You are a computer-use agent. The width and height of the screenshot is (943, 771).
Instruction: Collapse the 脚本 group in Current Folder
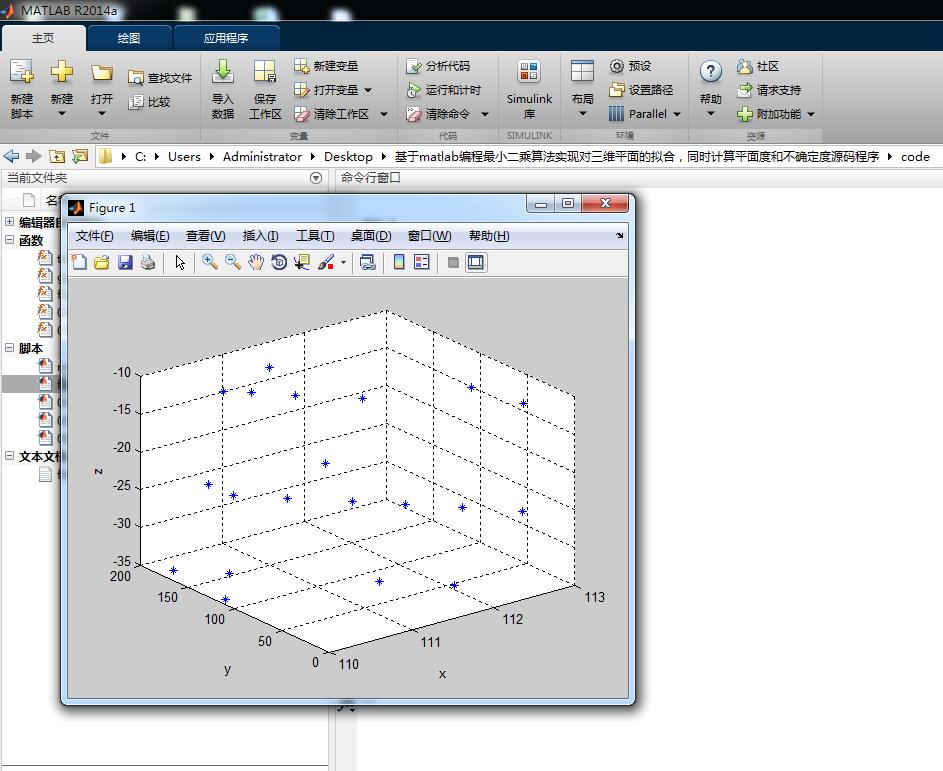tap(10, 348)
